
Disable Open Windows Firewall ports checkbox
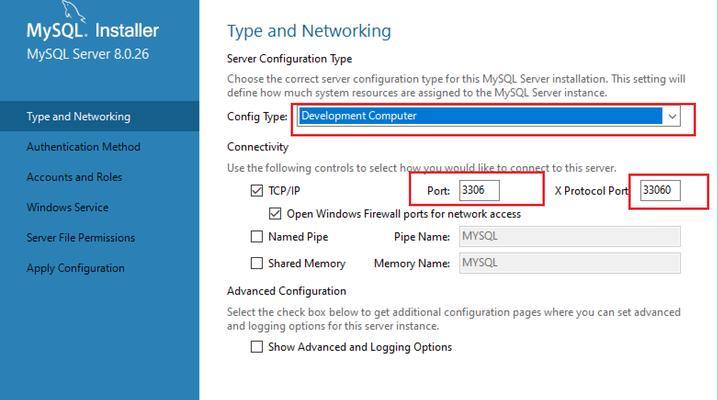[275, 214]
